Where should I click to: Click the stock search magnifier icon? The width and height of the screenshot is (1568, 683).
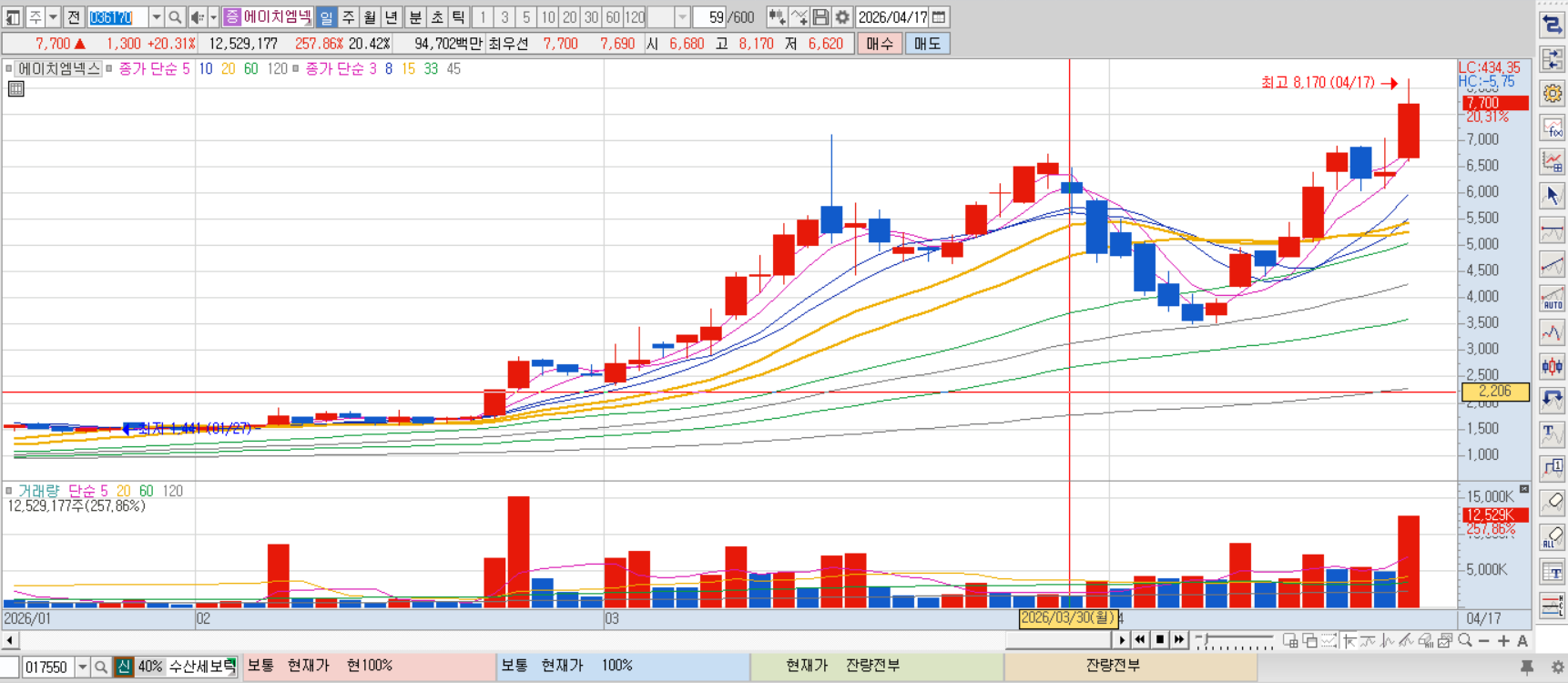pos(175,17)
